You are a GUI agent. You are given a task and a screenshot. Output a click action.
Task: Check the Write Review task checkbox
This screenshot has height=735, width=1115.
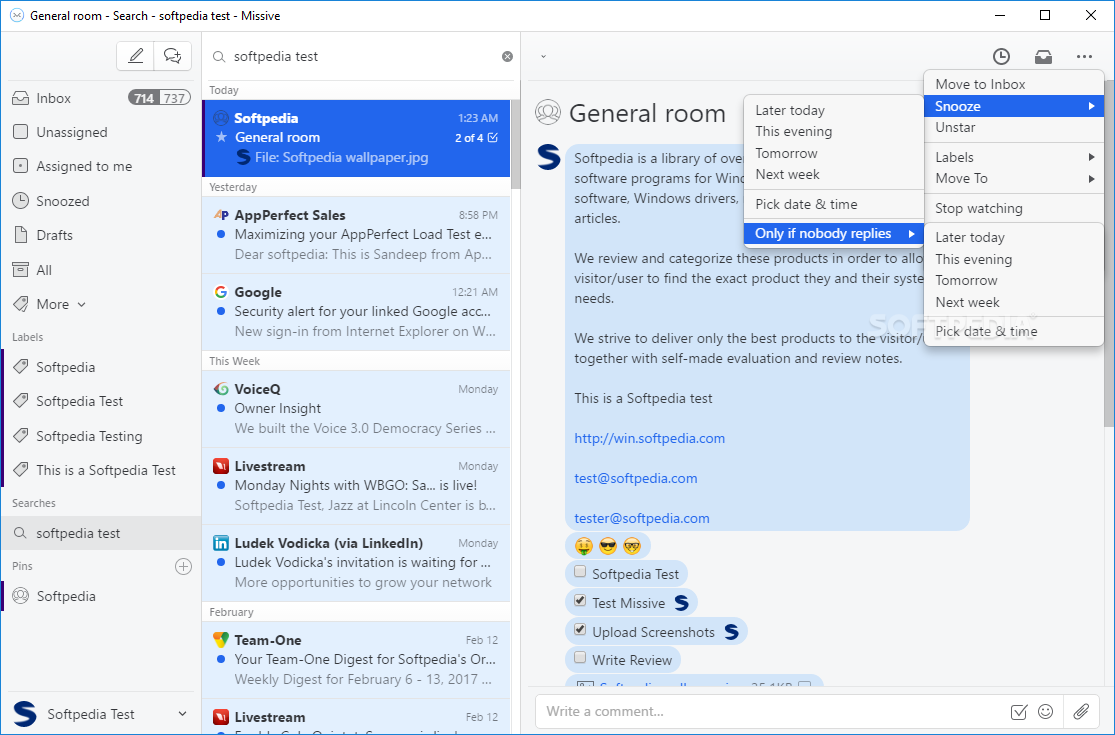(x=580, y=658)
